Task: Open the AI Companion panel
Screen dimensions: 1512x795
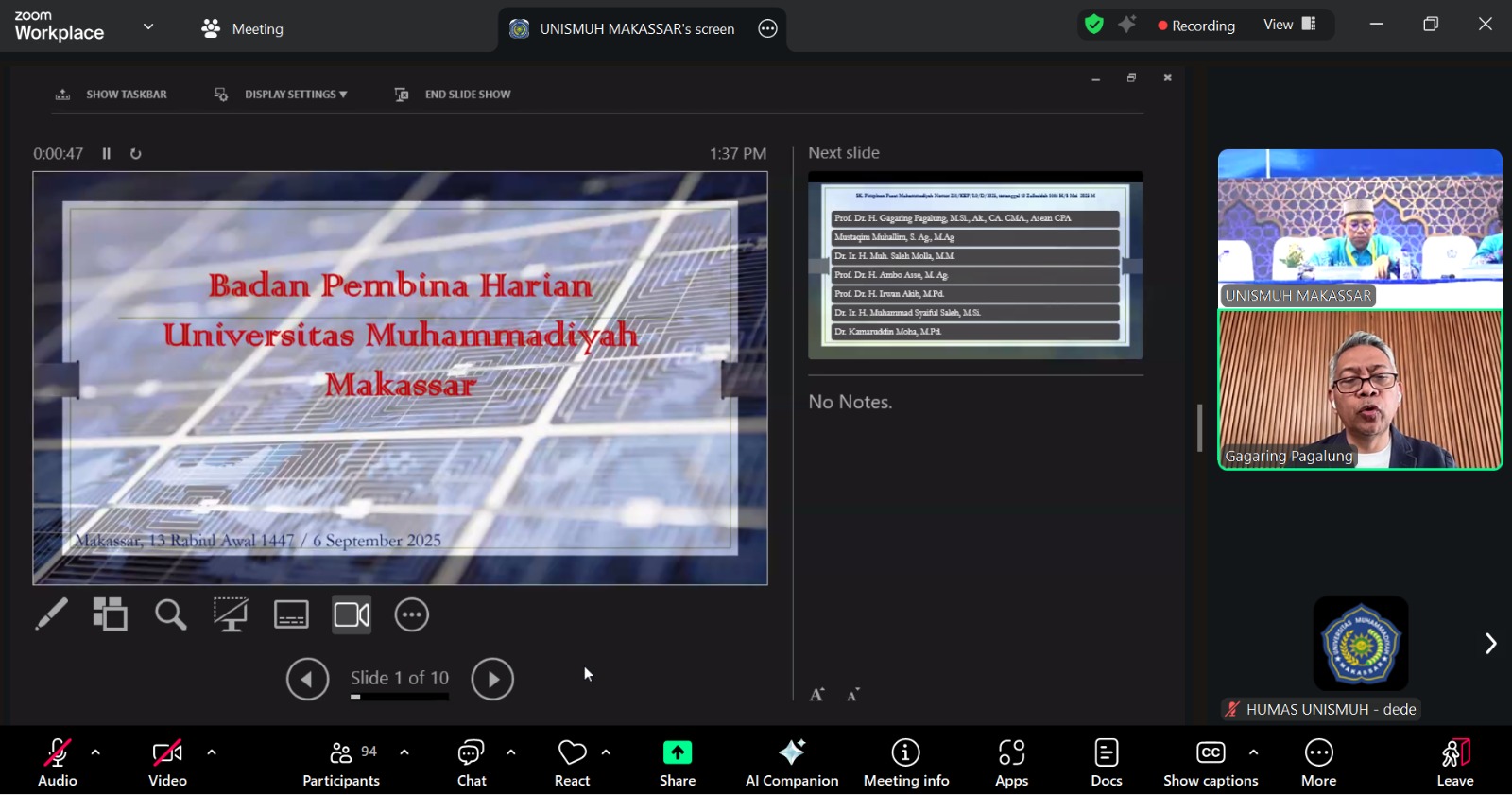Action: 791,762
